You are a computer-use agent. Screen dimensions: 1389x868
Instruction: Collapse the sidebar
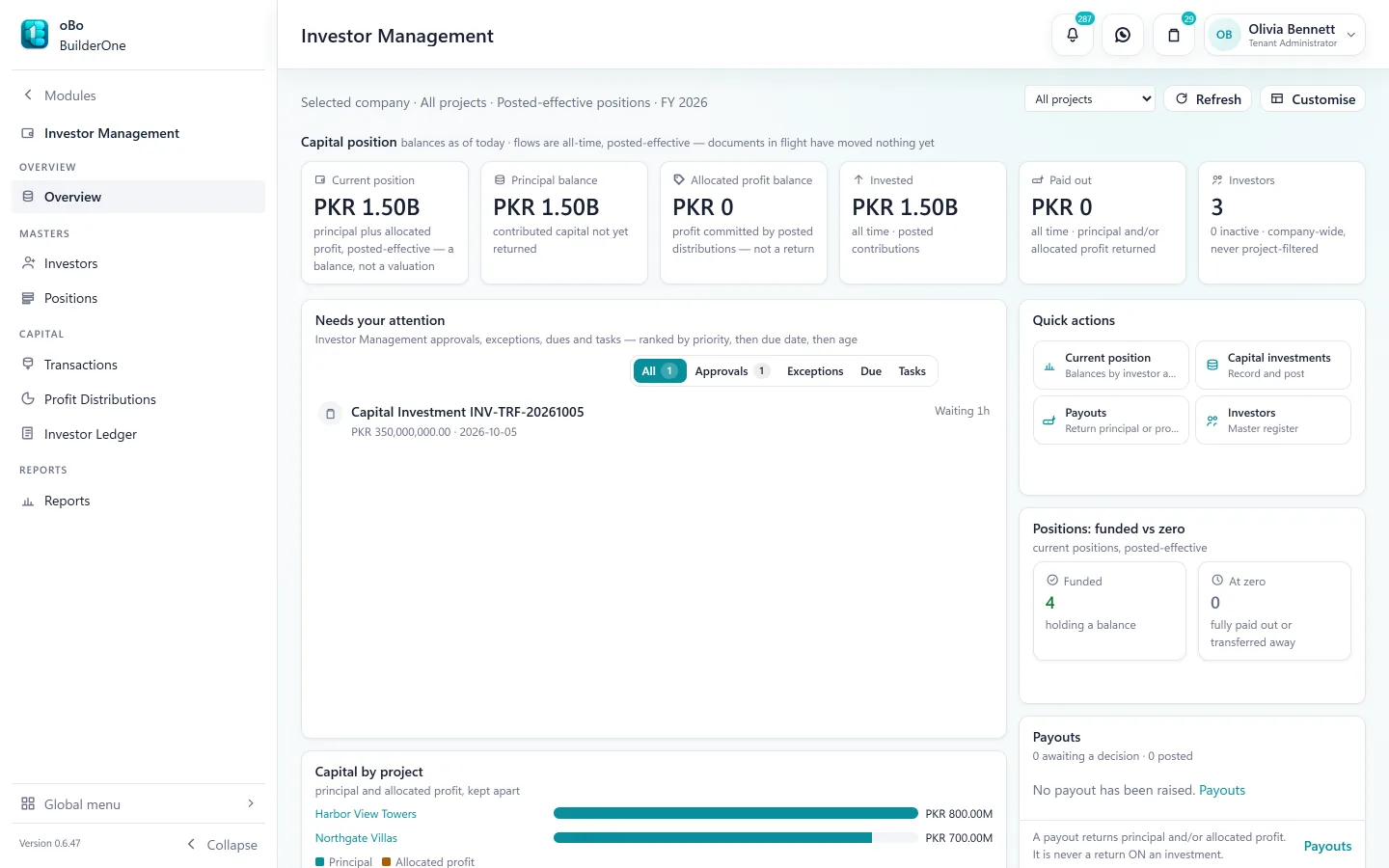pyautogui.click(x=222, y=845)
